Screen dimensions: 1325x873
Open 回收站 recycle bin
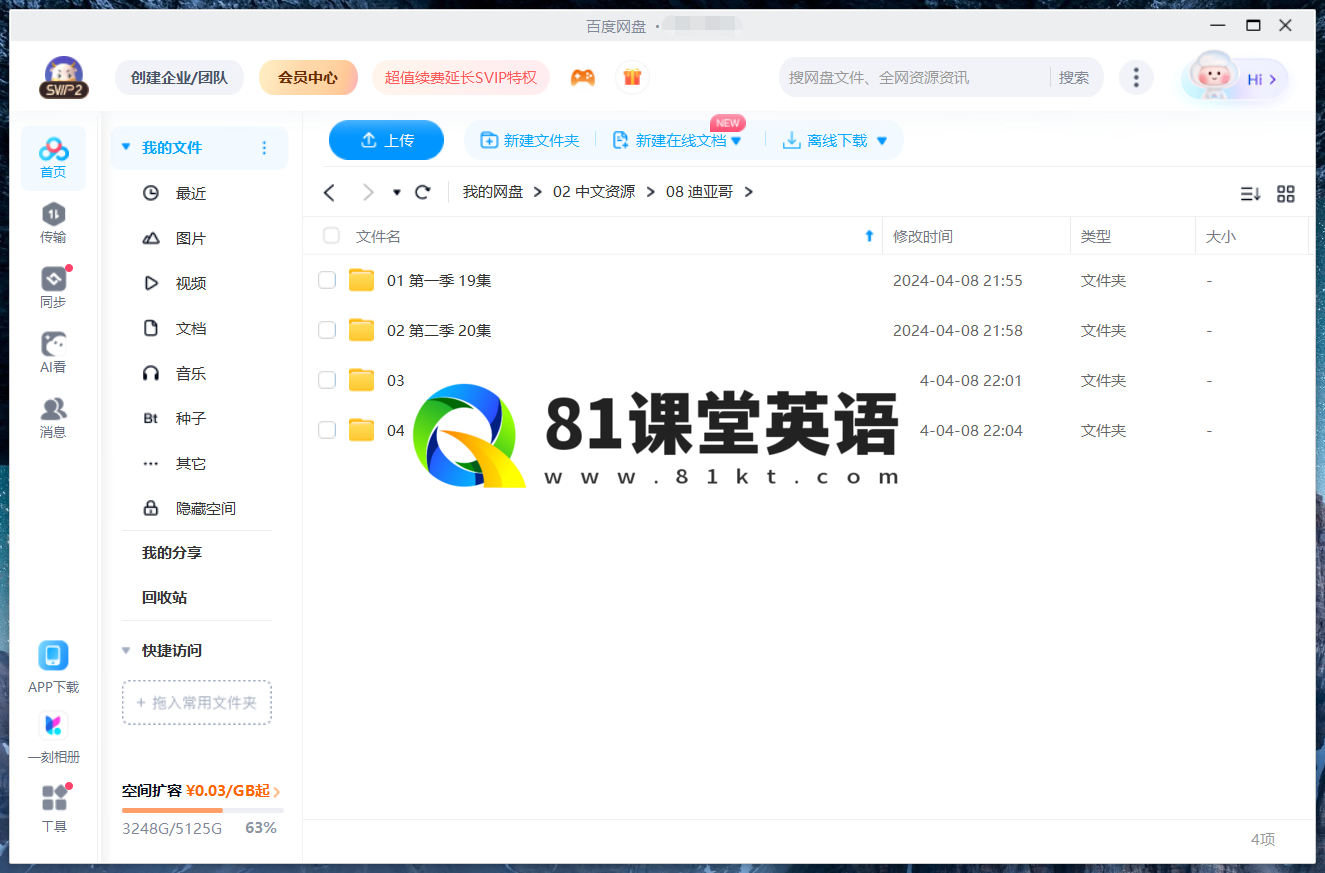164,597
